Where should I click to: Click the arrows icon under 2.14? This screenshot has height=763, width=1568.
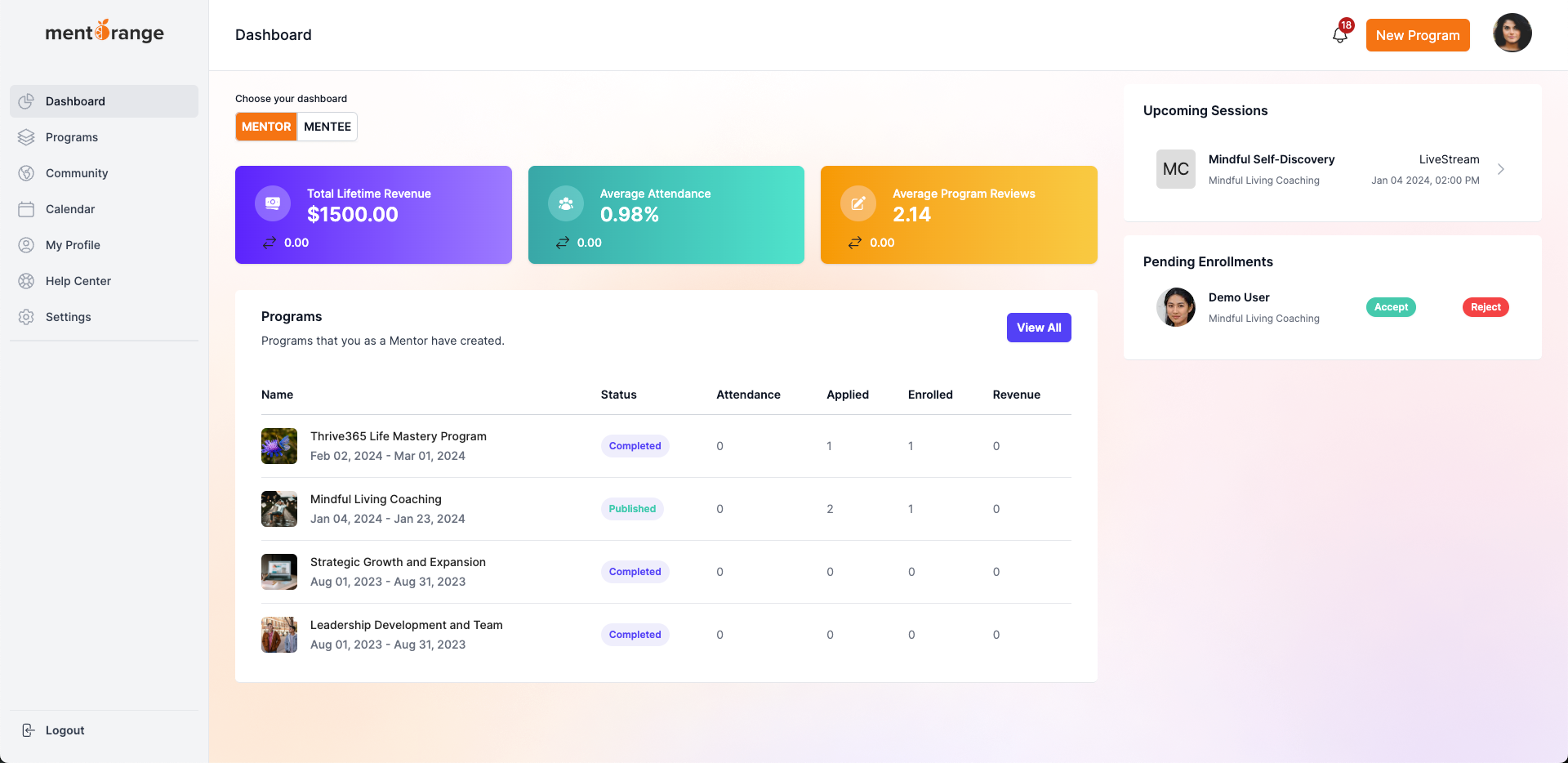pos(854,243)
